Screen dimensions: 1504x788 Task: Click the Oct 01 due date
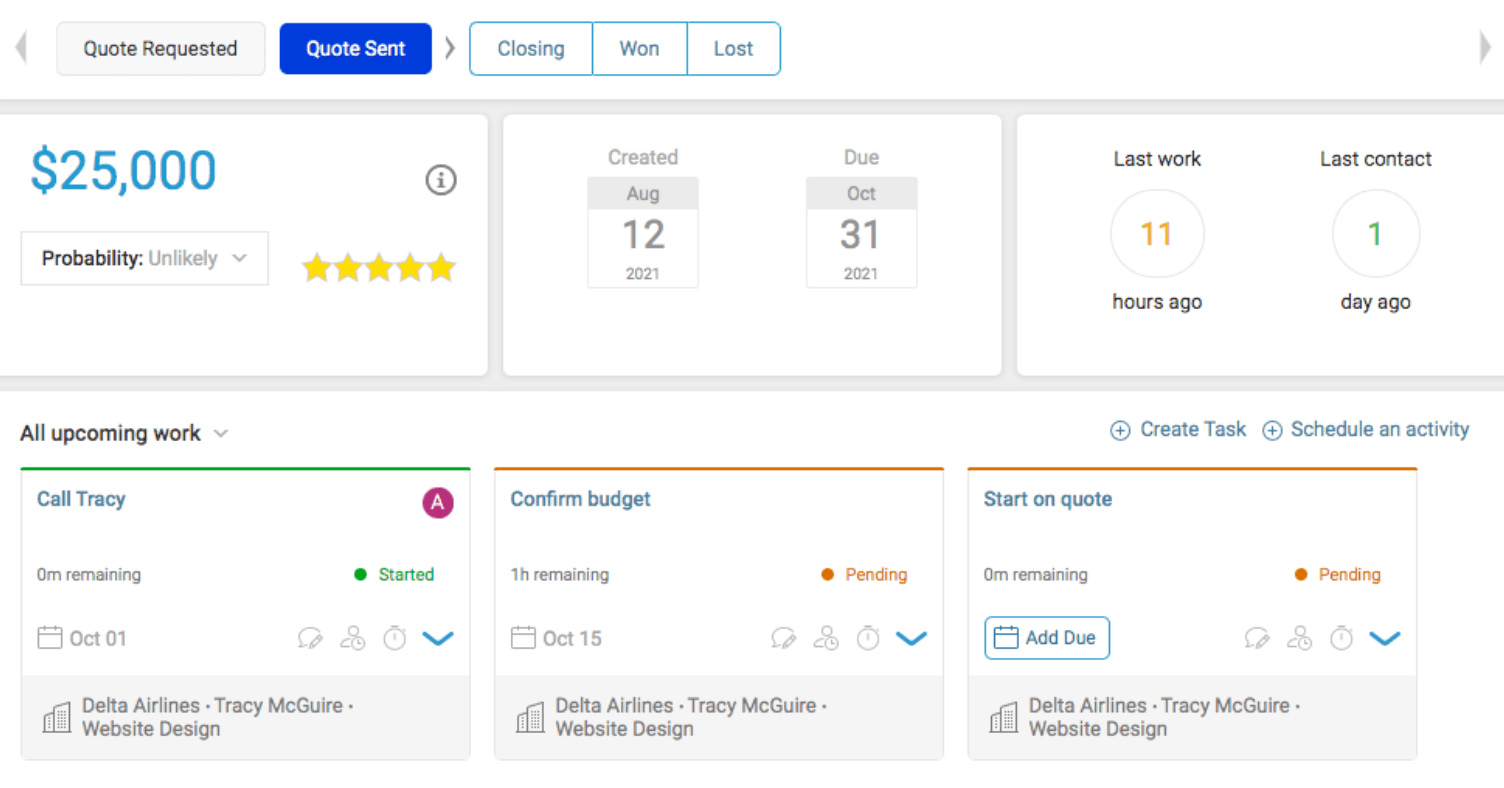click(98, 638)
